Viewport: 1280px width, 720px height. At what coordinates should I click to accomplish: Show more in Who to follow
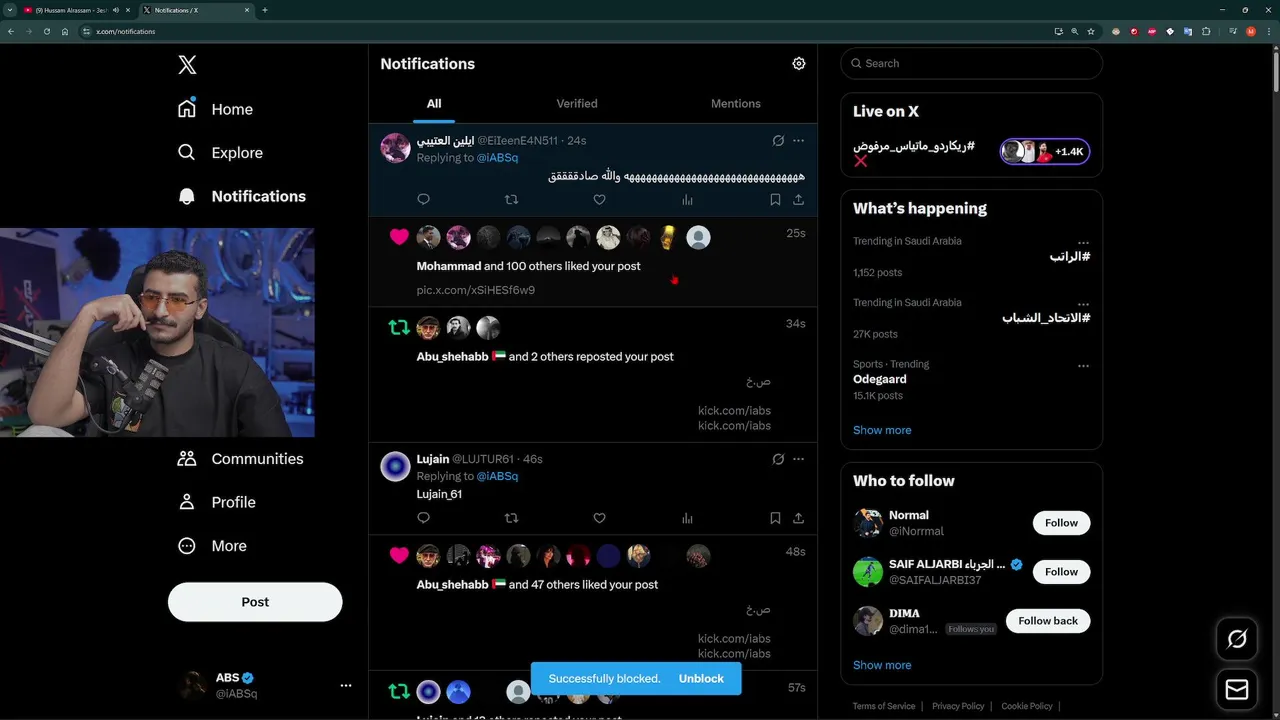tap(882, 665)
